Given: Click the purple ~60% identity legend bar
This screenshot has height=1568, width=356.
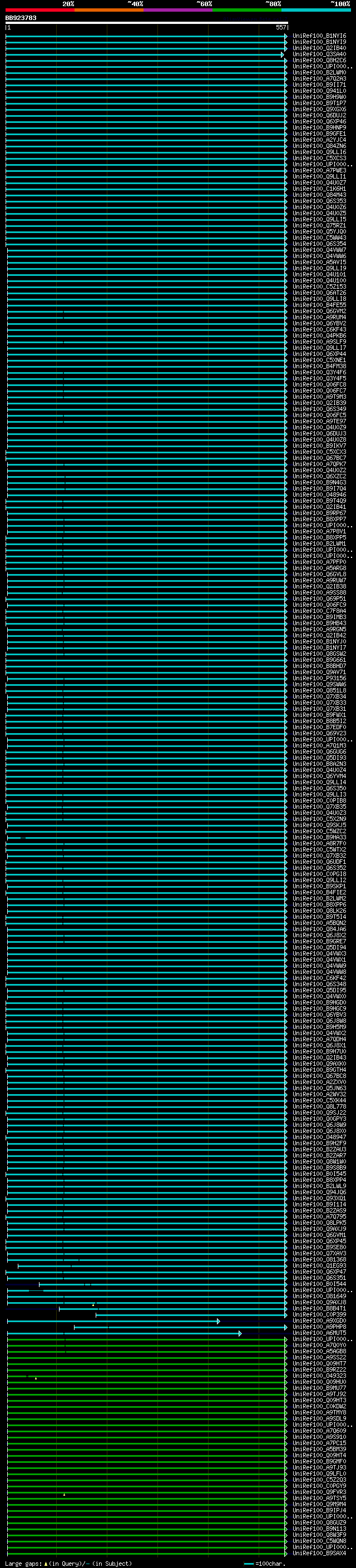Looking at the screenshot, I should 179,10.
